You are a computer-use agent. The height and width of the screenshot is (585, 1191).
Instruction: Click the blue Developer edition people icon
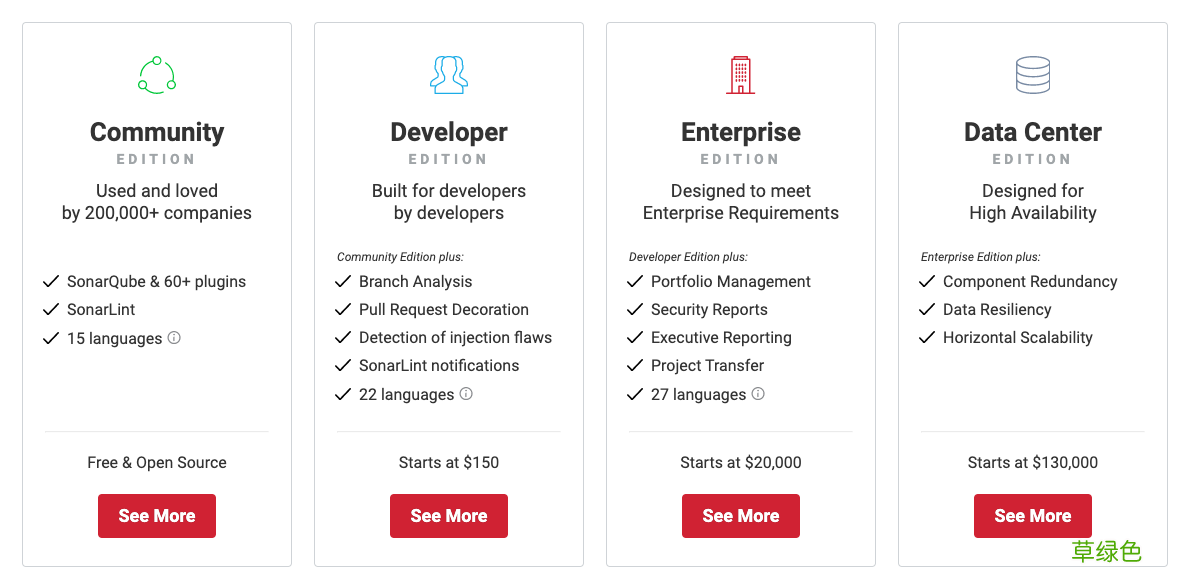448,75
